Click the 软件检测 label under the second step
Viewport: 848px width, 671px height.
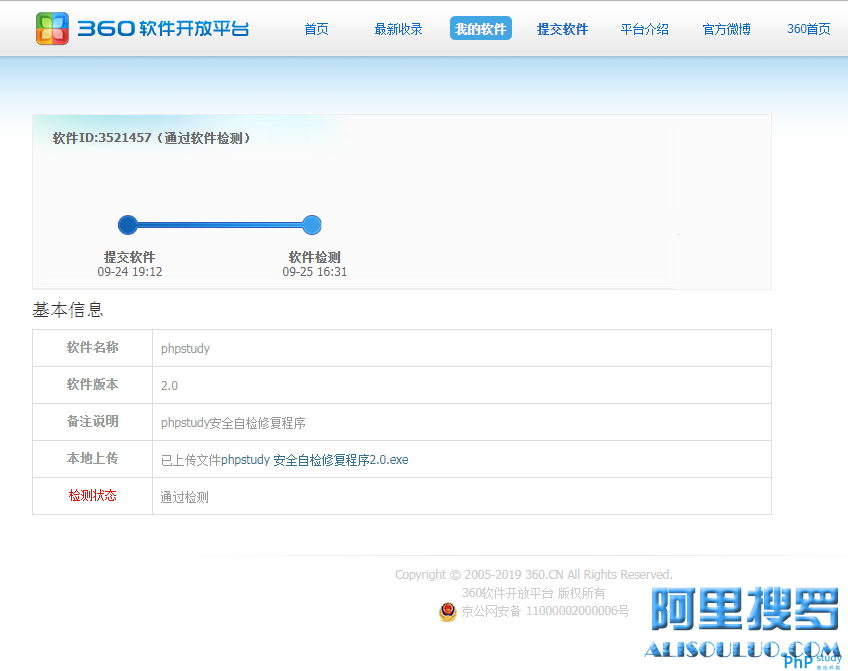point(315,257)
